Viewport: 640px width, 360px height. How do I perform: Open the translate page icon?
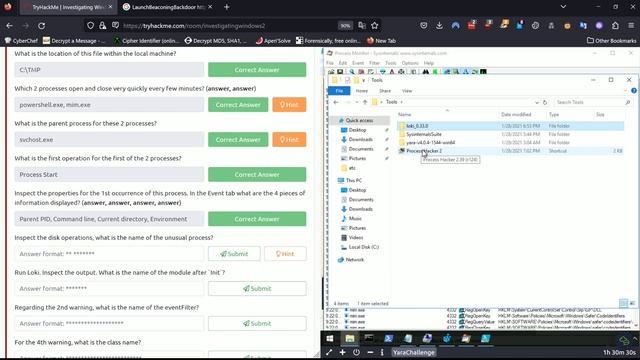[x=362, y=26]
